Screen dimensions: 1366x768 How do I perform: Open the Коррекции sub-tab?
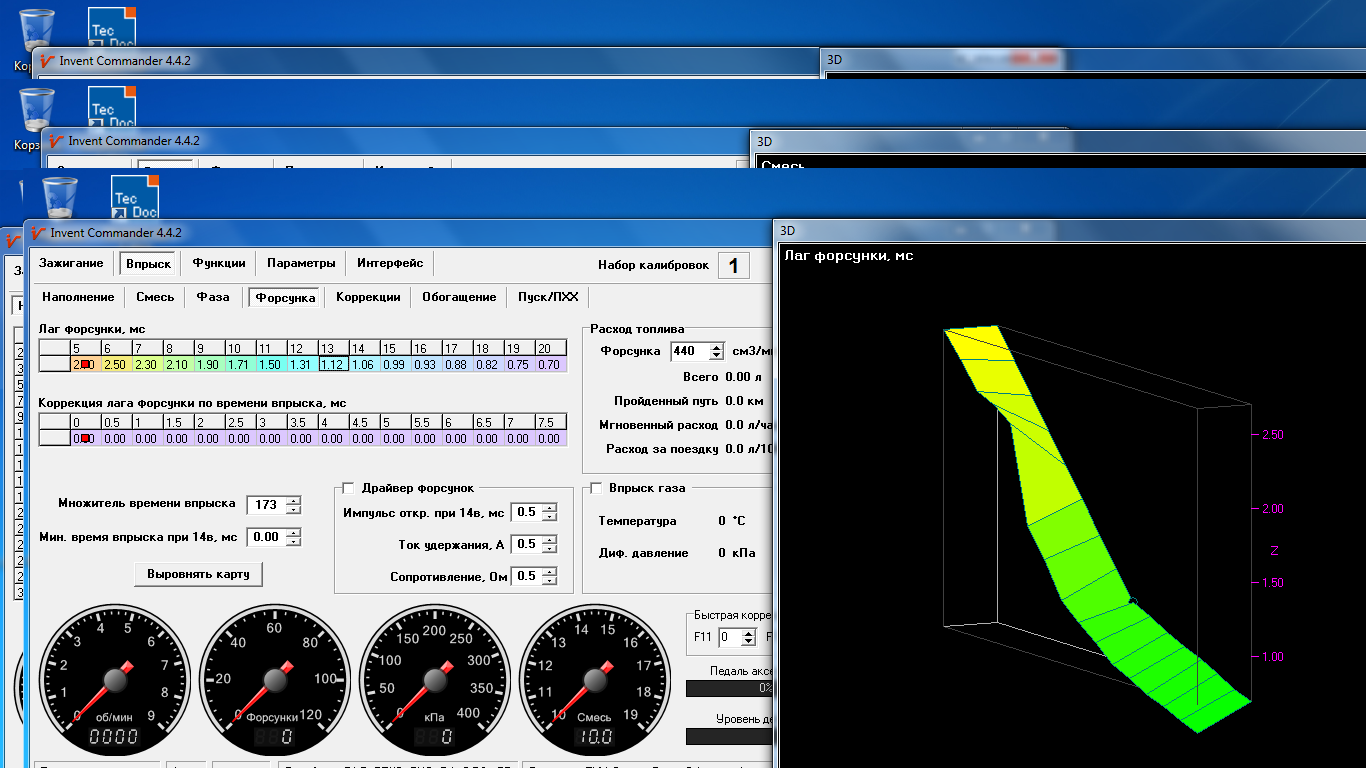[x=368, y=297]
